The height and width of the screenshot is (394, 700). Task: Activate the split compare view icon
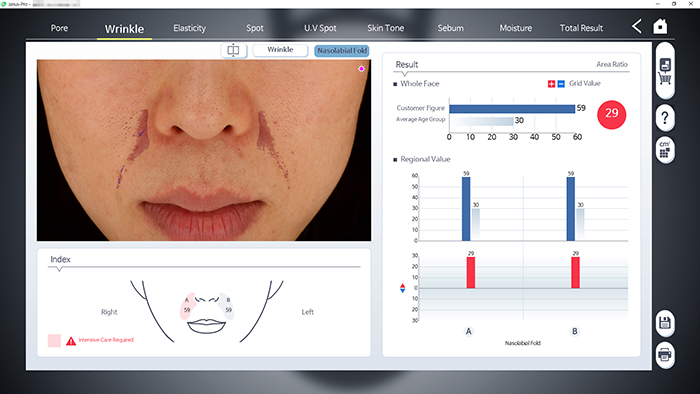pyautogui.click(x=233, y=50)
